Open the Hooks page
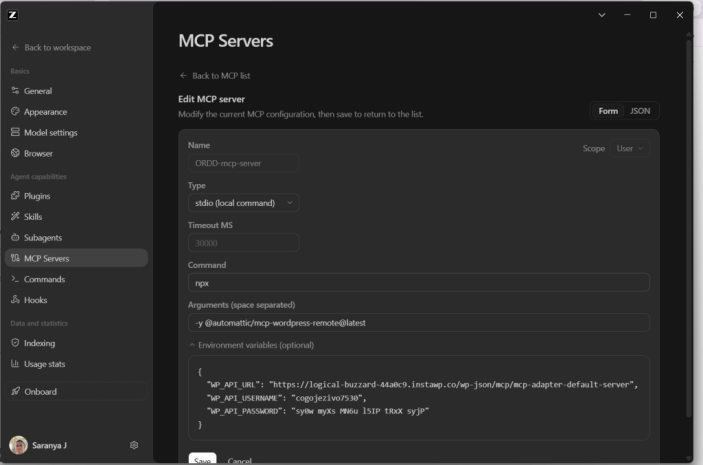703x465 pixels. click(76, 300)
